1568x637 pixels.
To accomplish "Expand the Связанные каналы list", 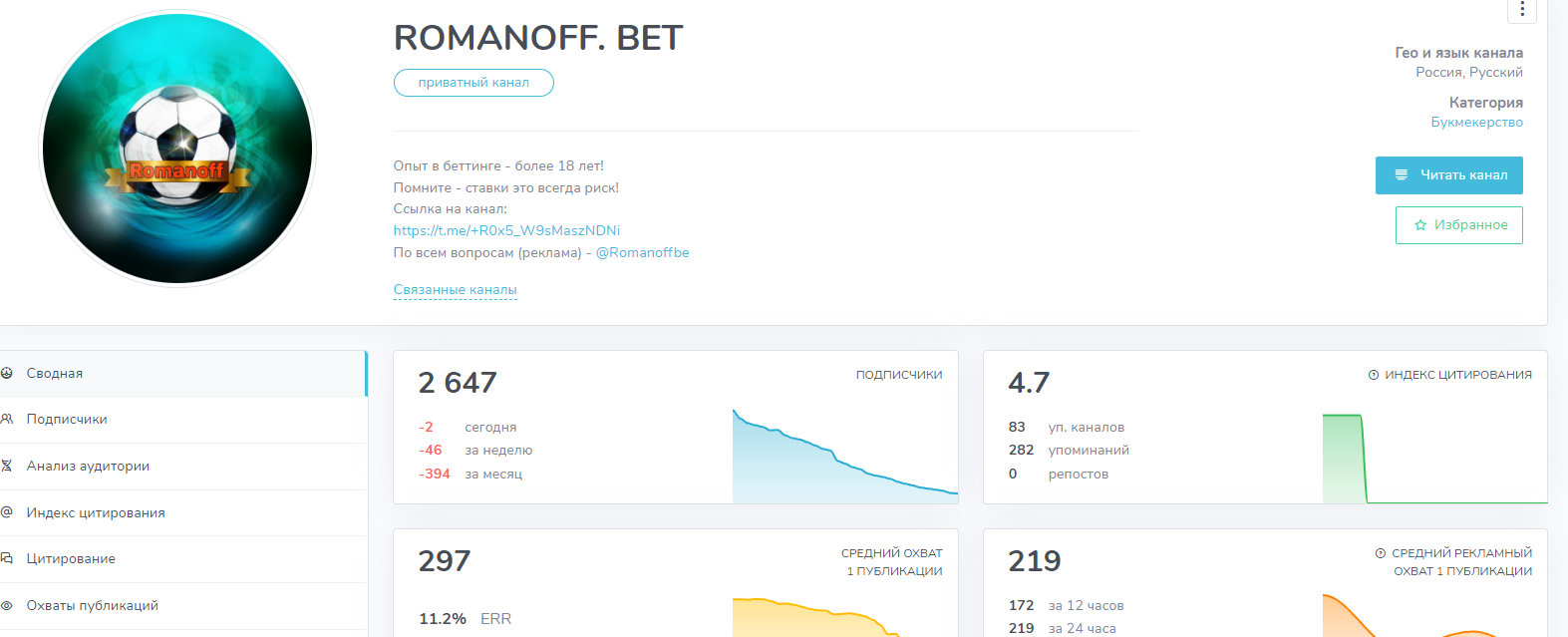I will click(x=455, y=290).
